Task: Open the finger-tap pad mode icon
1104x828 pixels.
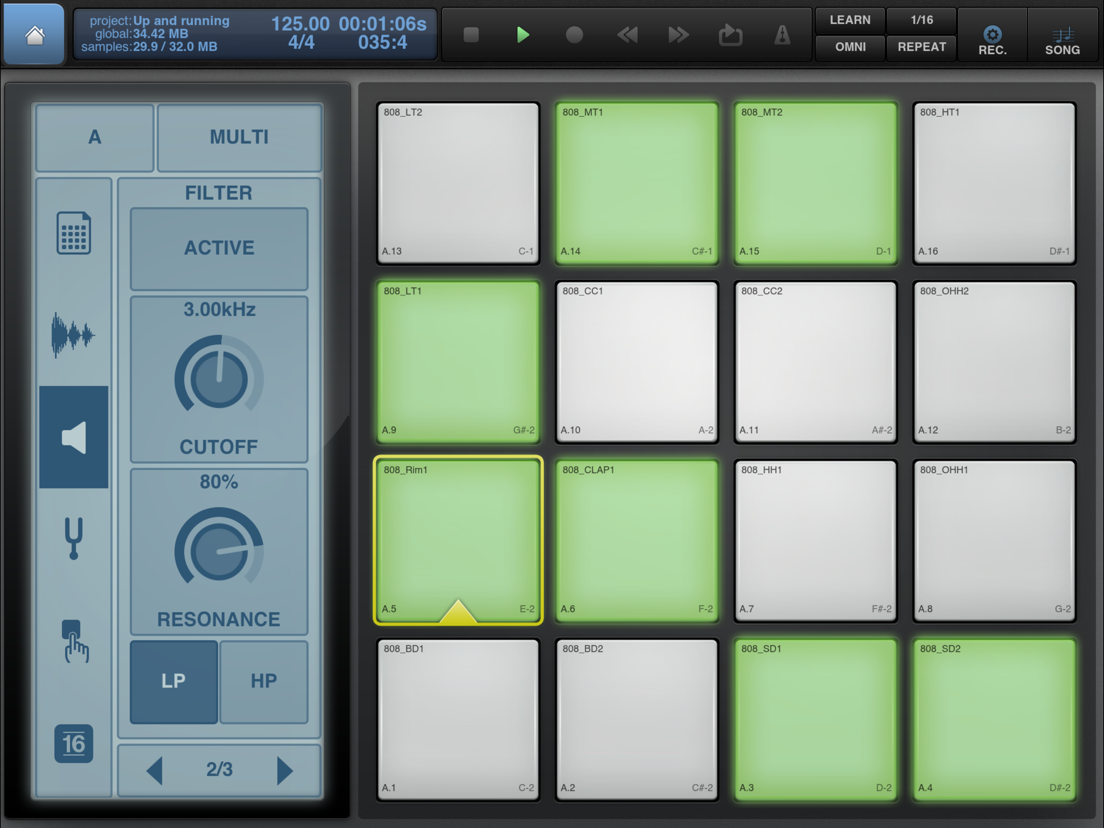Action: coord(75,641)
